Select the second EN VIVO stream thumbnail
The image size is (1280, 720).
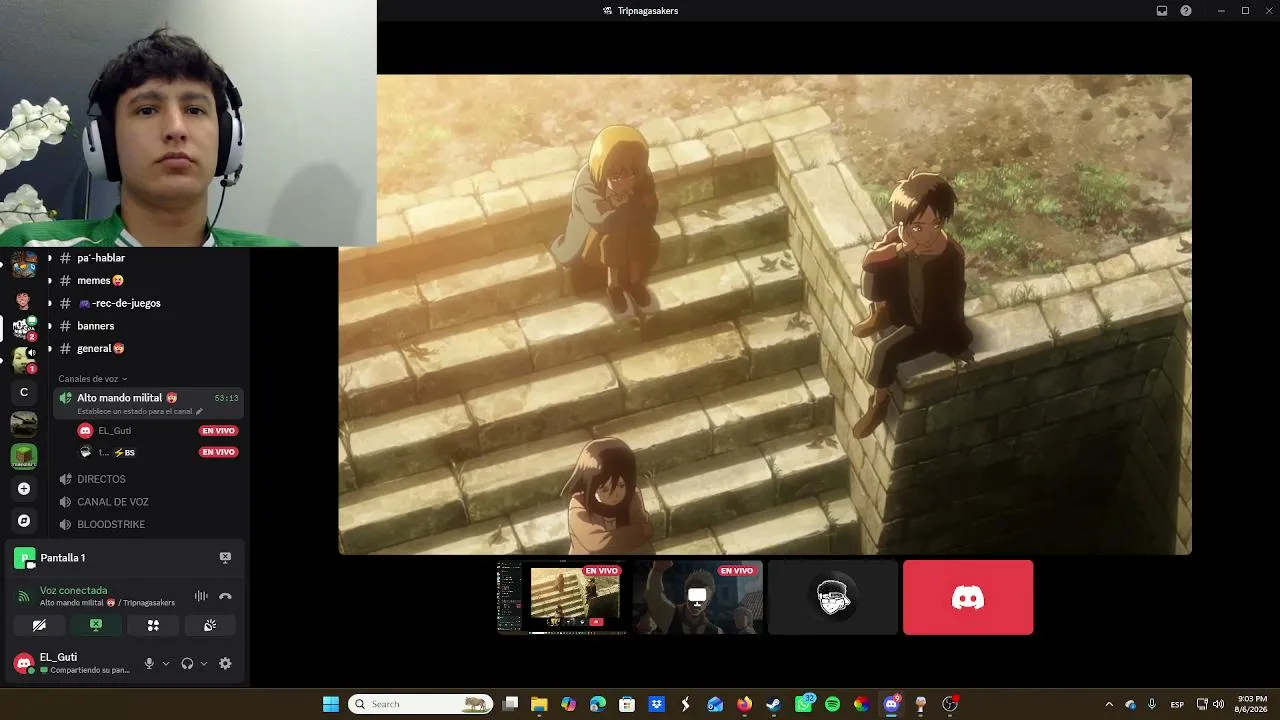pyautogui.click(x=697, y=597)
